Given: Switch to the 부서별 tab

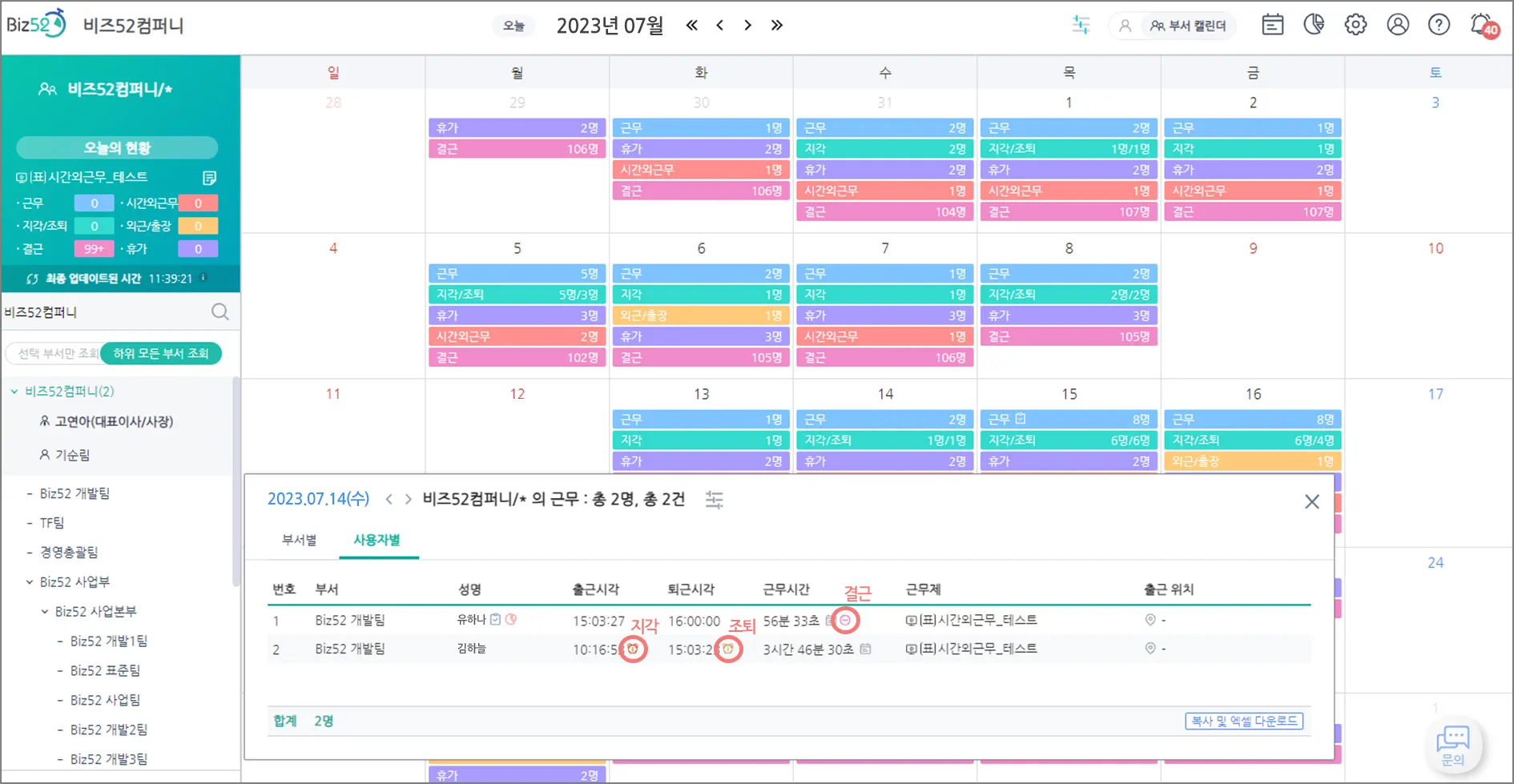Looking at the screenshot, I should pos(300,540).
